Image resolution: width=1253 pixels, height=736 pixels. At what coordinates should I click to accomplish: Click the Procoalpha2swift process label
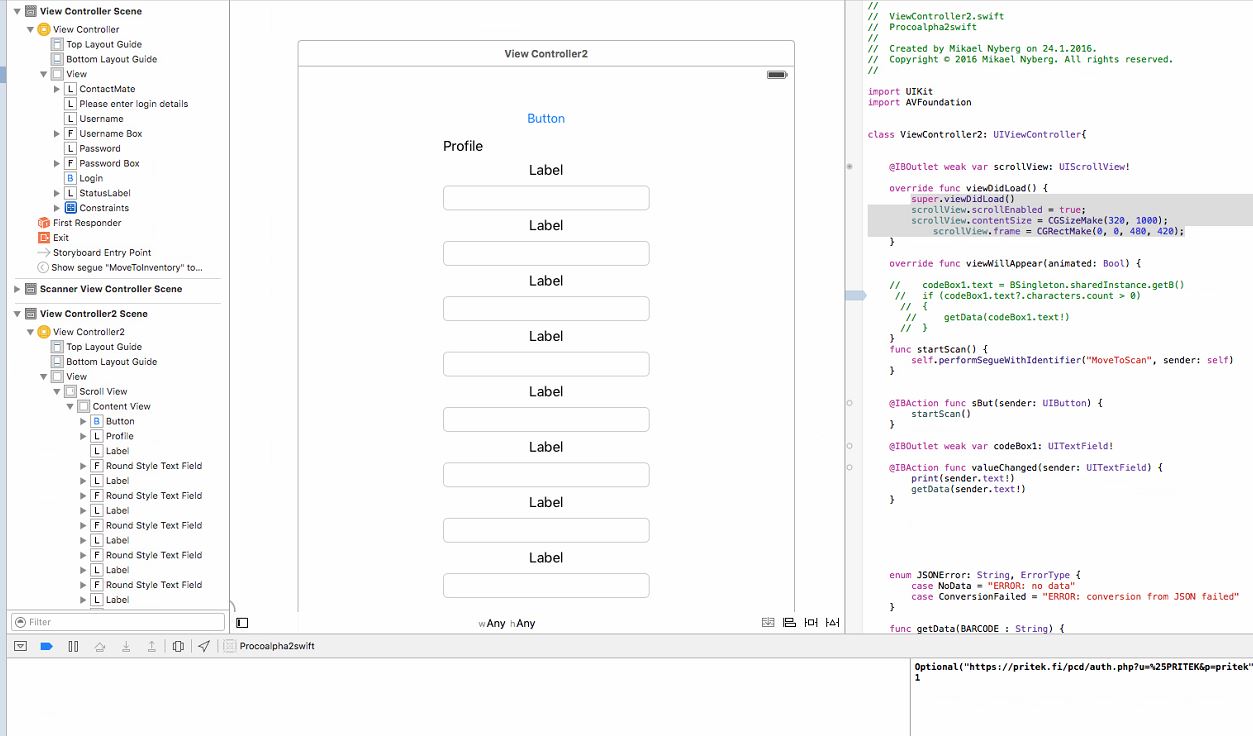(x=277, y=647)
